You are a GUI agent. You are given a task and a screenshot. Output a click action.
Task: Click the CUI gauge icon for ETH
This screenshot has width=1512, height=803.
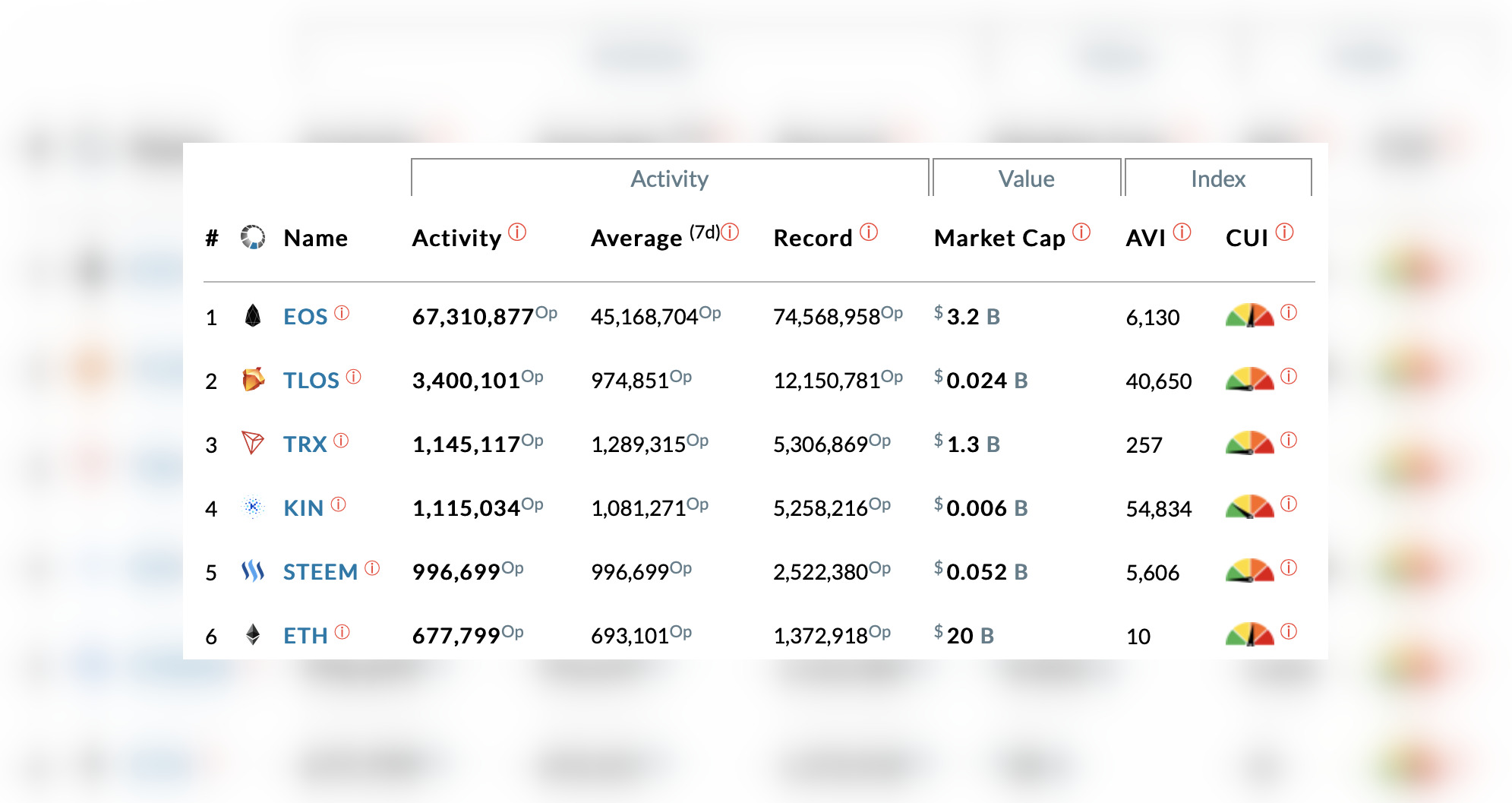(x=1249, y=634)
